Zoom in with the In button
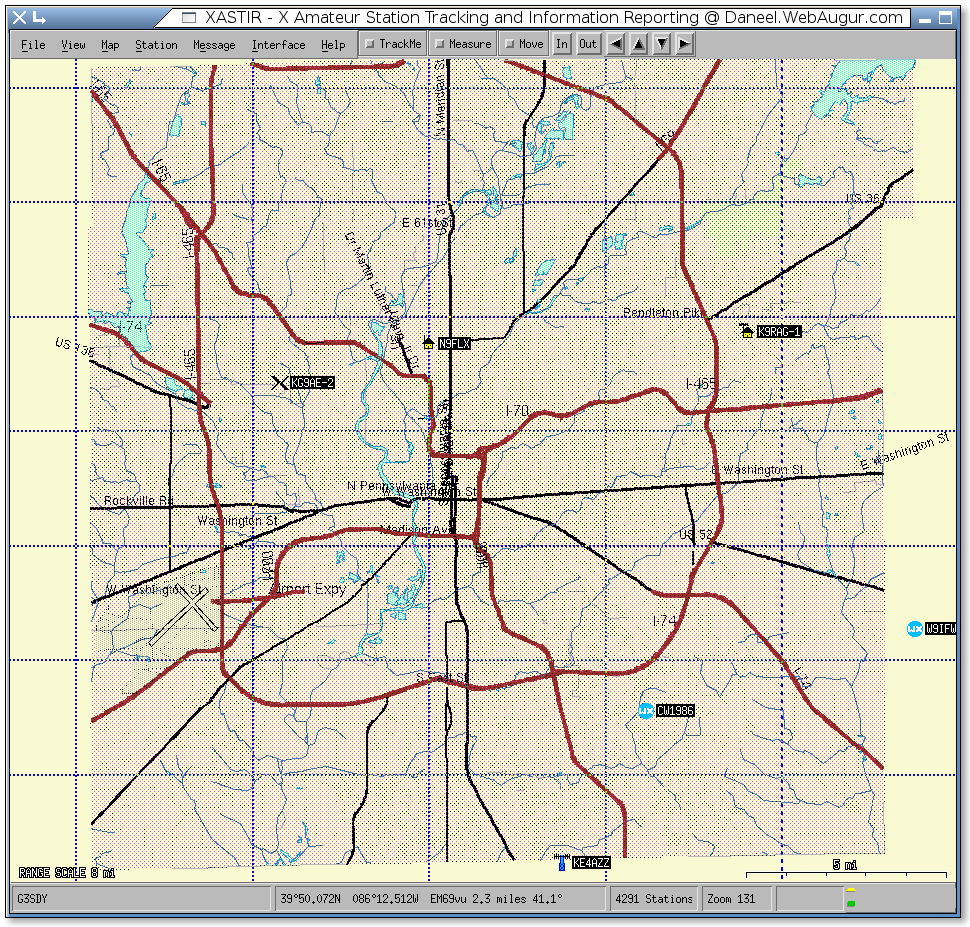 (562, 44)
